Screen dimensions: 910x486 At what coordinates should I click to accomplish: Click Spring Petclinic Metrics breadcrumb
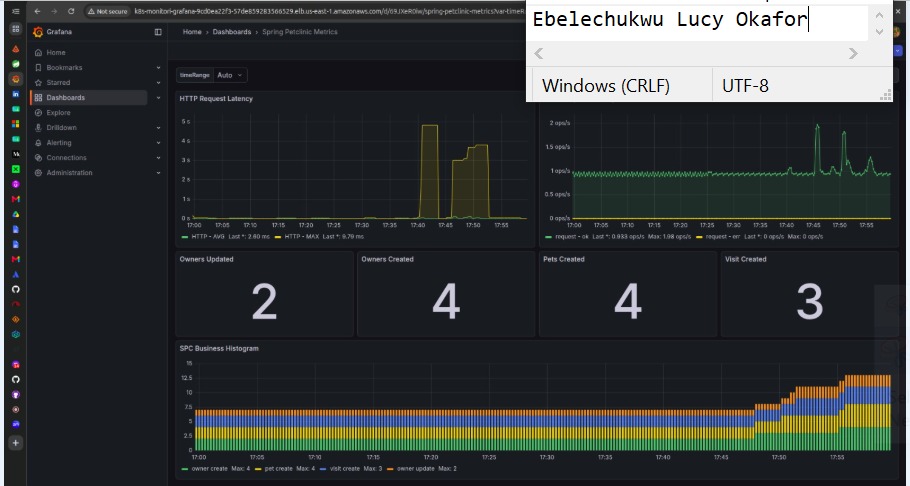pyautogui.click(x=299, y=32)
